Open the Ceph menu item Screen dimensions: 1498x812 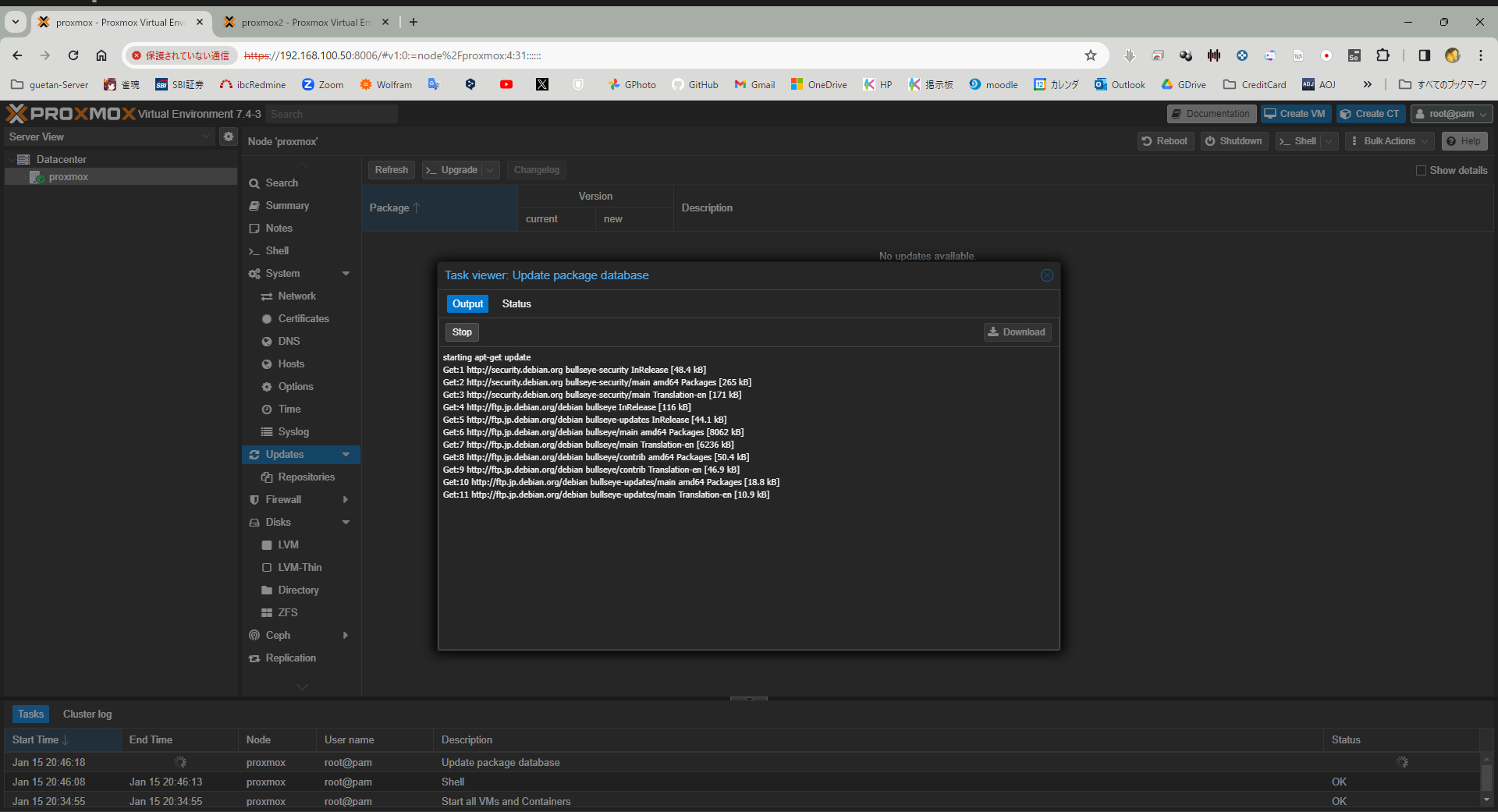(x=278, y=636)
